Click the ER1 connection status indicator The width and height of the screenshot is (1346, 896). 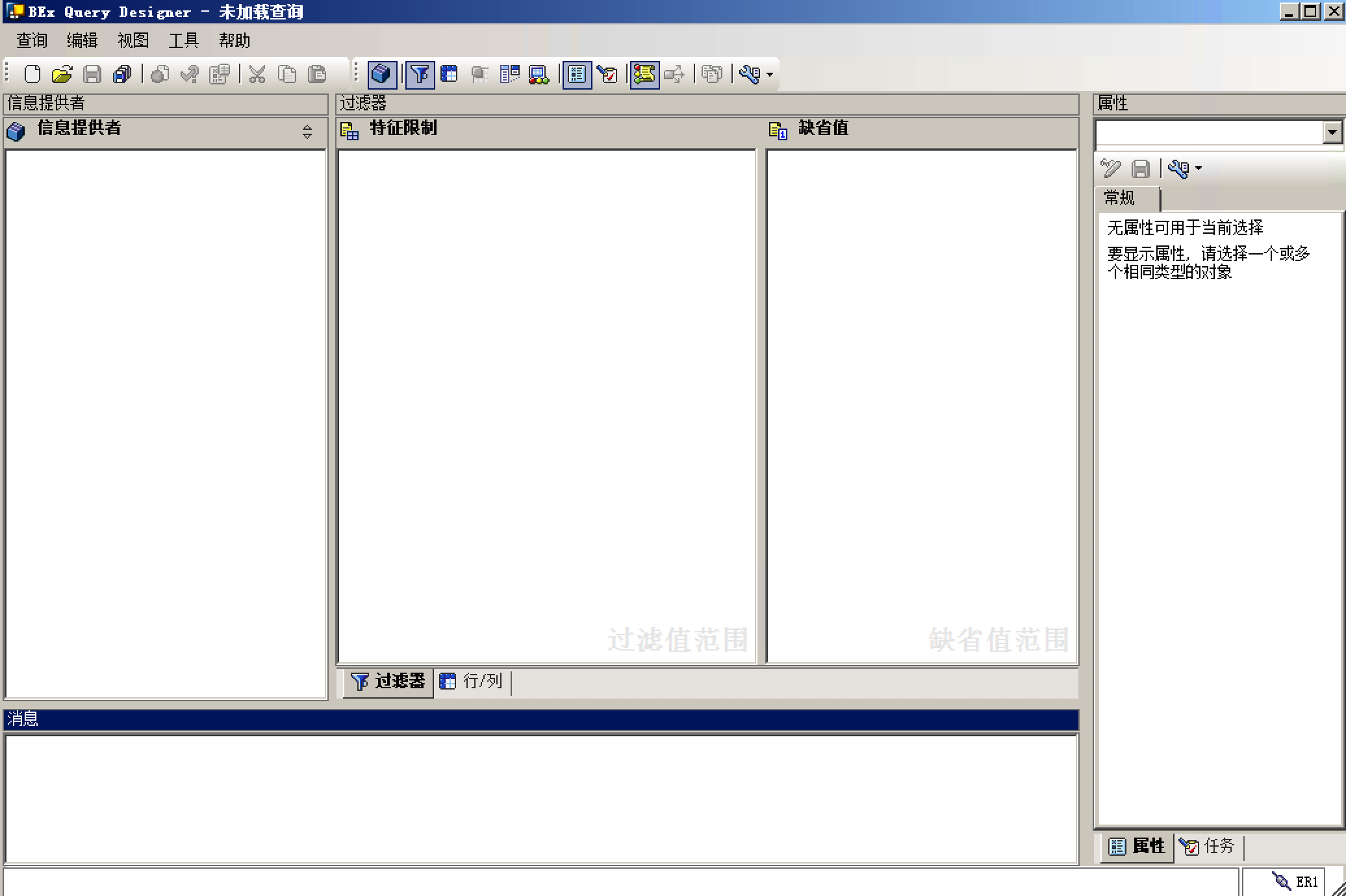click(x=1295, y=881)
